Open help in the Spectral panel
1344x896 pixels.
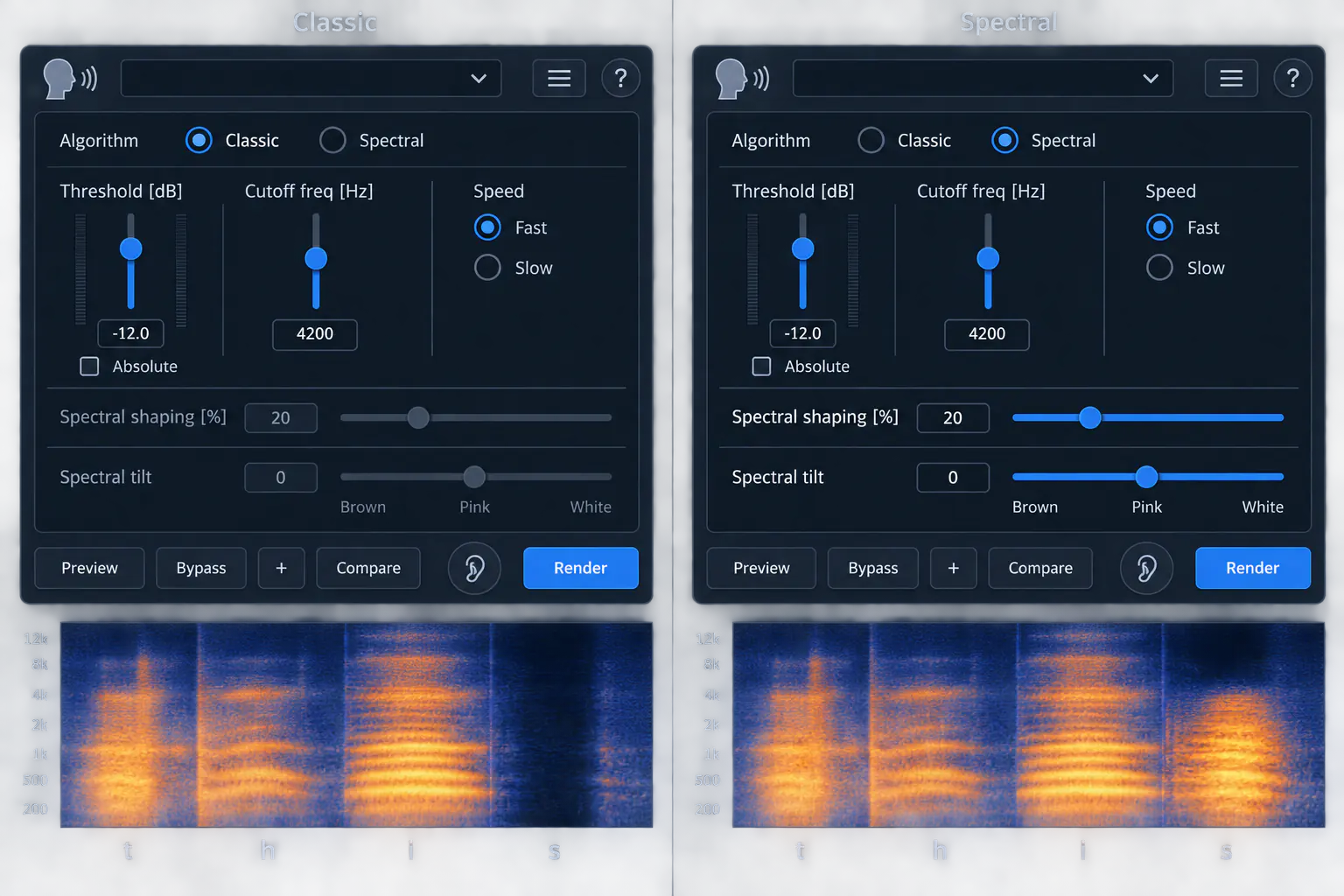pos(1292,79)
